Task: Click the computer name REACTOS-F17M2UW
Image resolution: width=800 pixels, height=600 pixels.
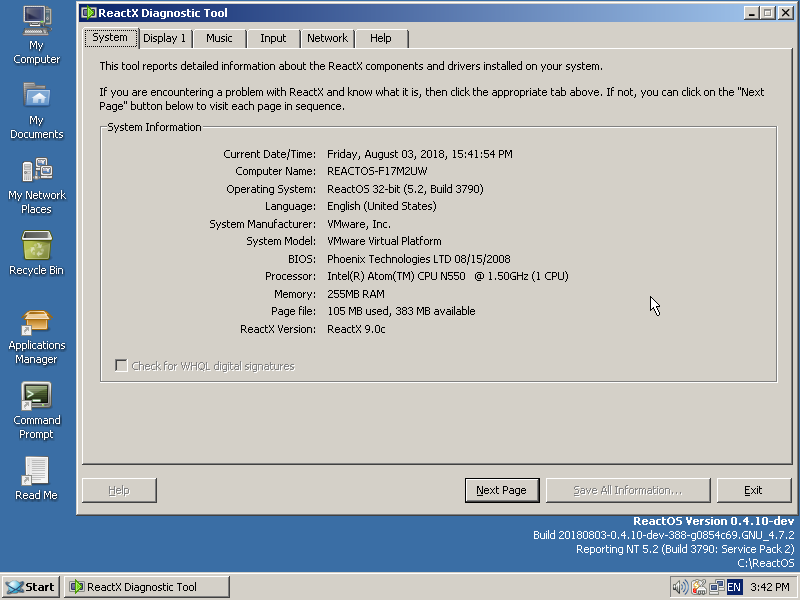Action: pos(377,171)
